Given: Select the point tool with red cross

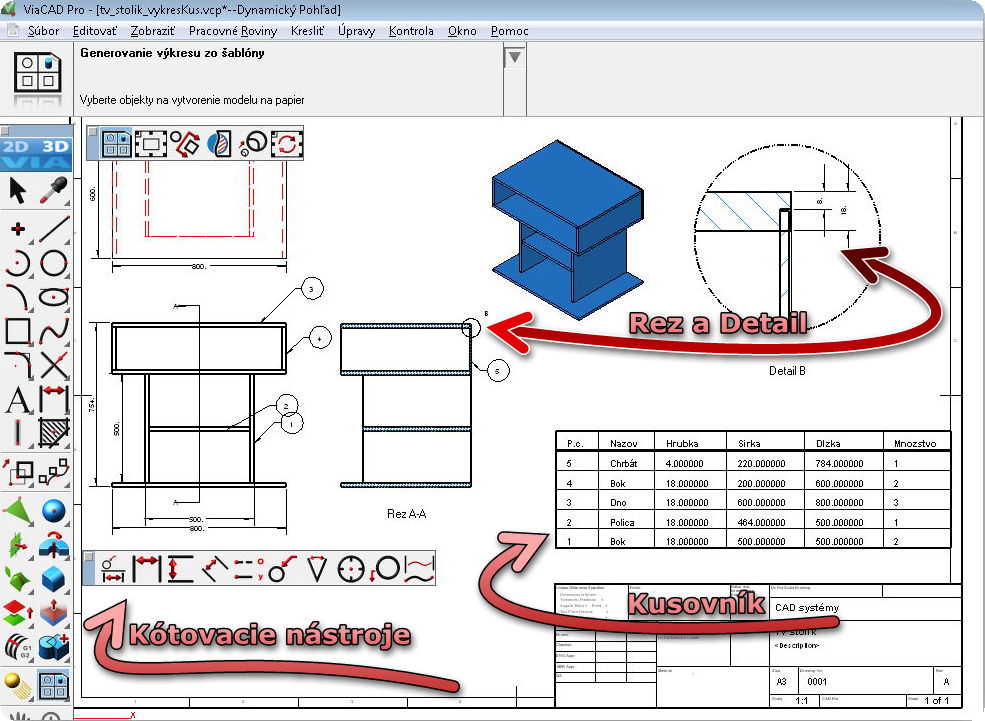Looking at the screenshot, I should coord(18,229).
